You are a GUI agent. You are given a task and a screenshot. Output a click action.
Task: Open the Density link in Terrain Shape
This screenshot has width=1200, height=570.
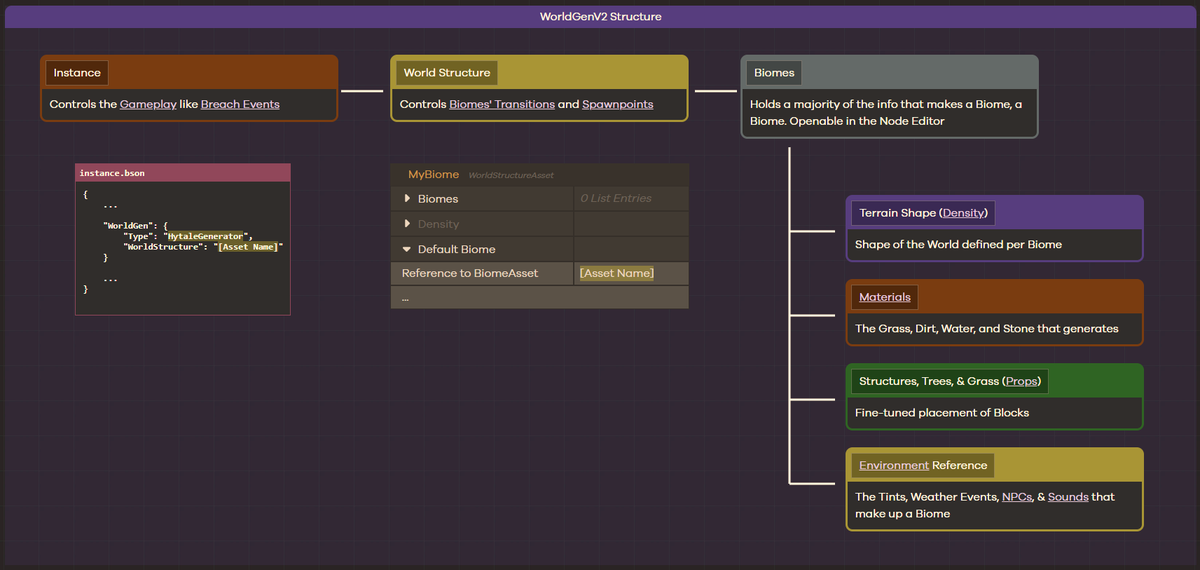pyautogui.click(x=964, y=213)
